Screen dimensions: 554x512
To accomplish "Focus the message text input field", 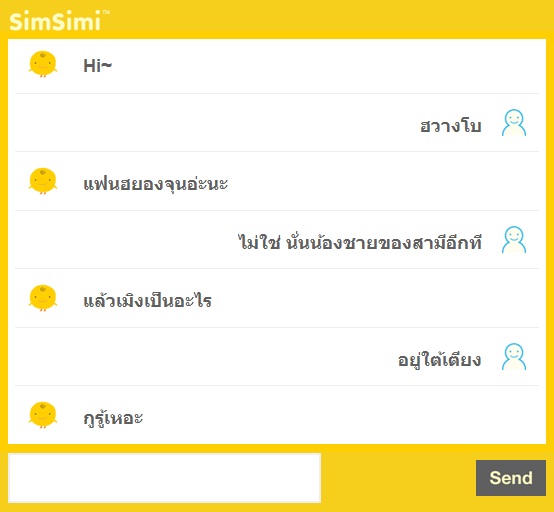I will (x=164, y=478).
